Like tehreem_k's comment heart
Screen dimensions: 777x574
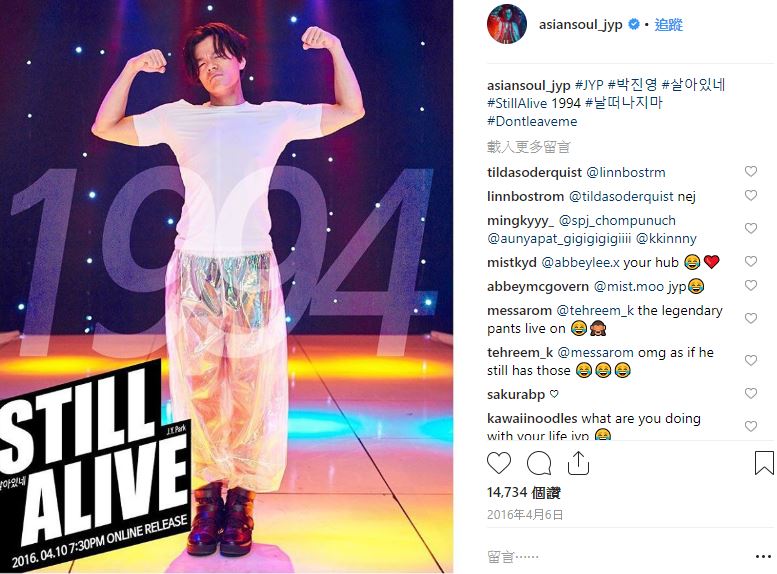[x=751, y=360]
